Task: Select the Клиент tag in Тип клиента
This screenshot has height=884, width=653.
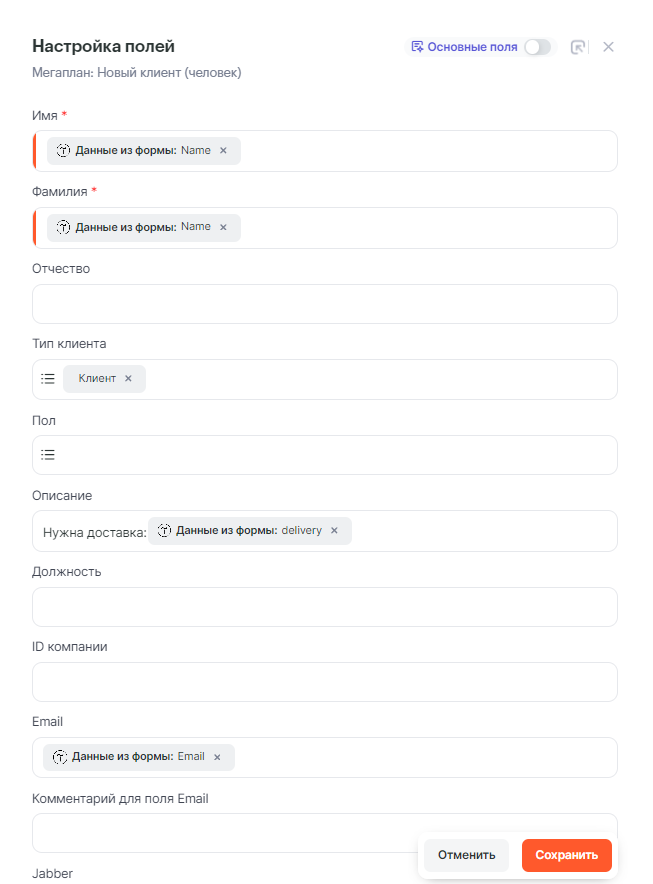Action: (x=97, y=379)
